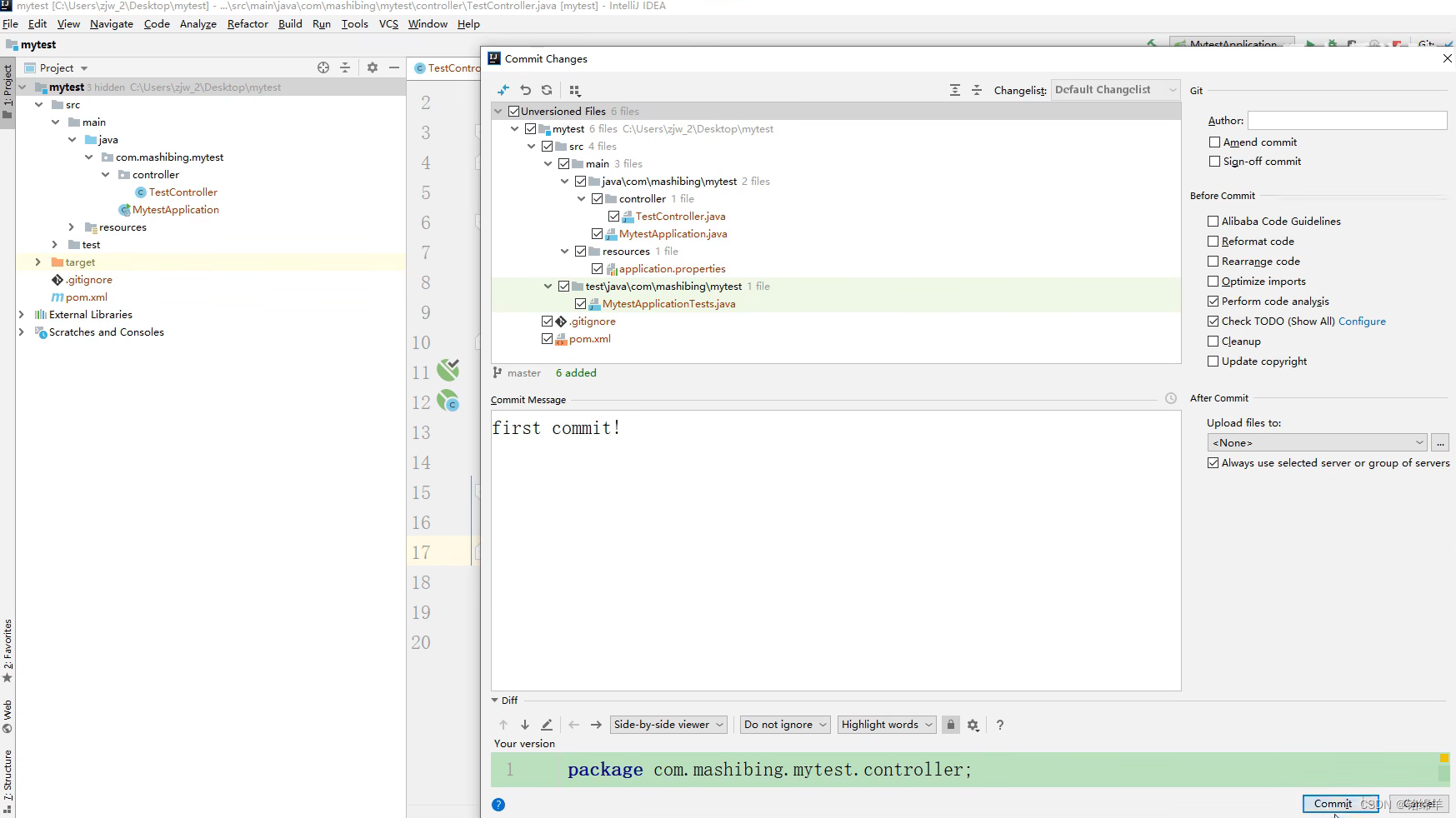The width and height of the screenshot is (1456, 818).
Task: Click into the commit message text area
Action: point(836,550)
